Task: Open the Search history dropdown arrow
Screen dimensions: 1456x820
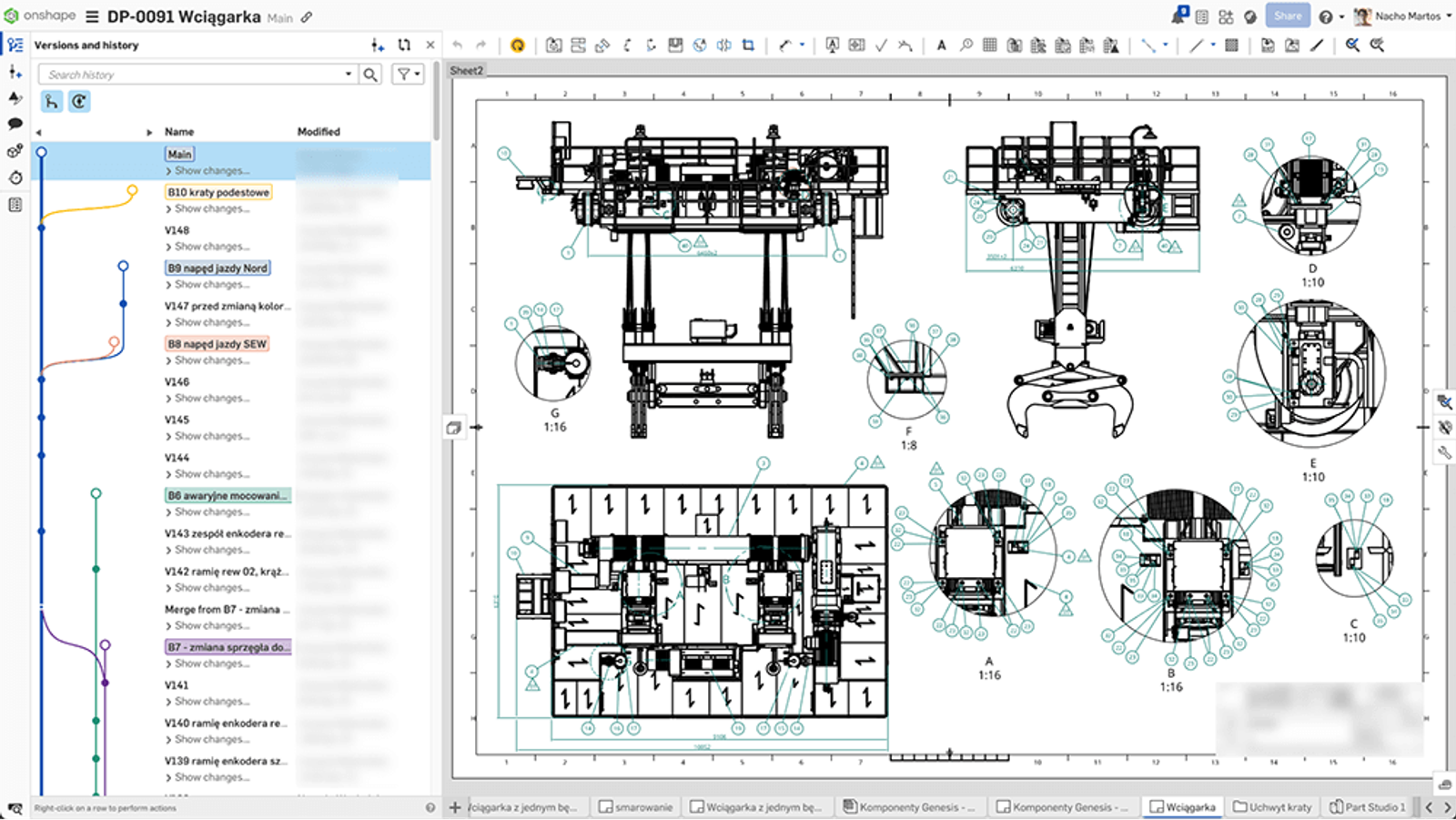Action: tap(349, 74)
